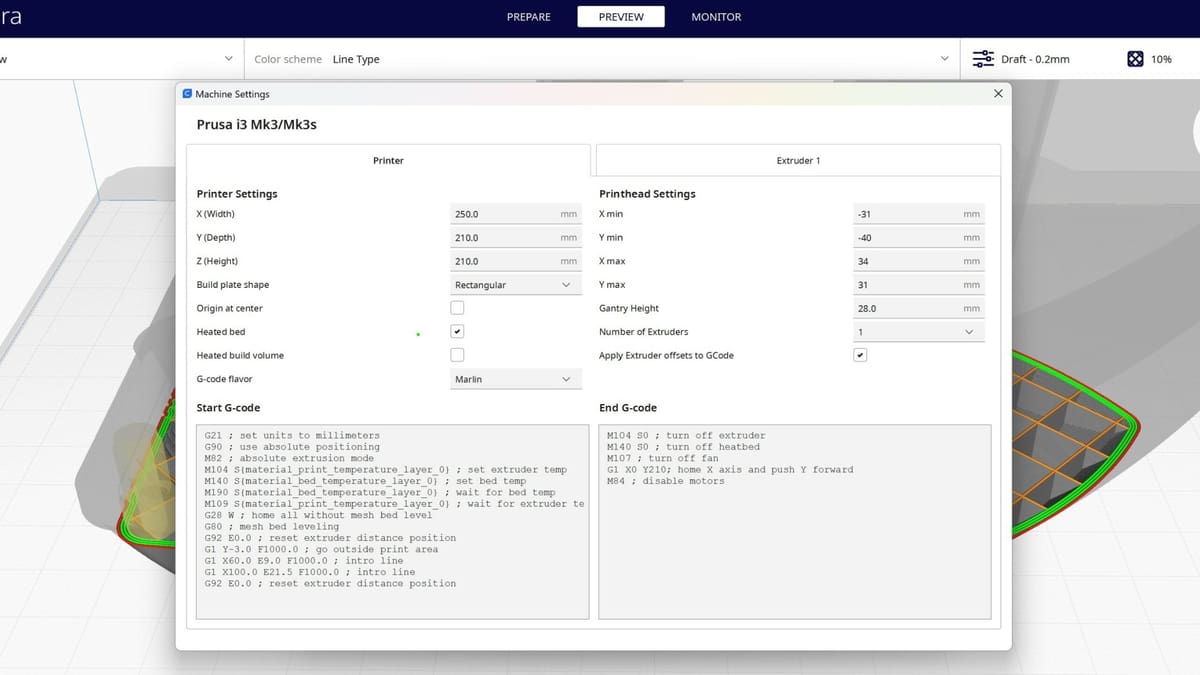Click the Cura icon in dialog title bar

pos(187,94)
